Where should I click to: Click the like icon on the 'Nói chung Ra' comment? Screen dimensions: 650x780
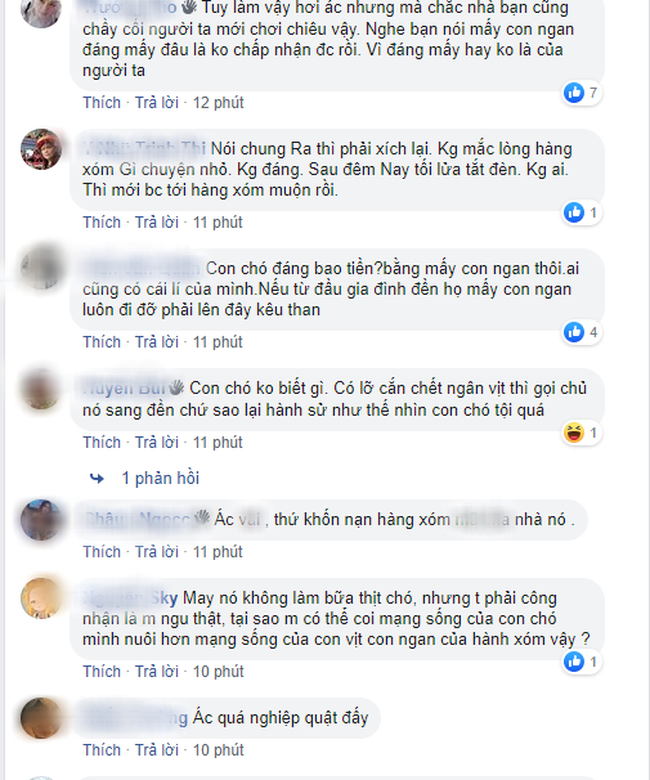(x=574, y=212)
